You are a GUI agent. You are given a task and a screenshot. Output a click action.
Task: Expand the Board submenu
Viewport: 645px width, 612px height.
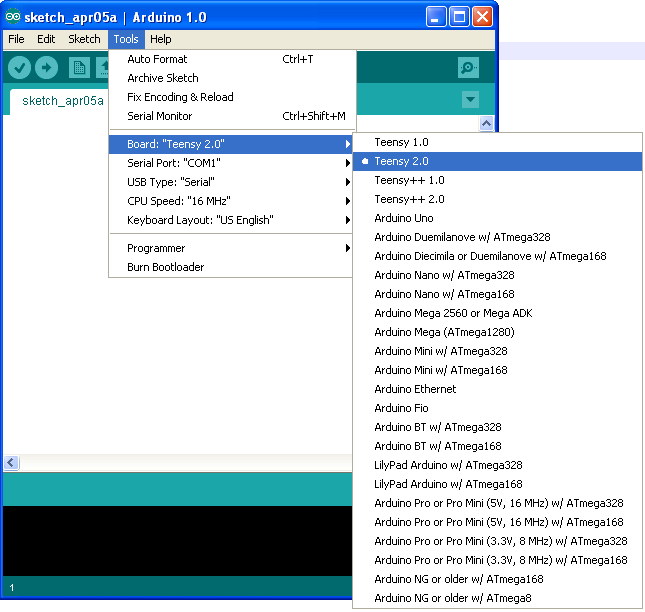coord(231,144)
